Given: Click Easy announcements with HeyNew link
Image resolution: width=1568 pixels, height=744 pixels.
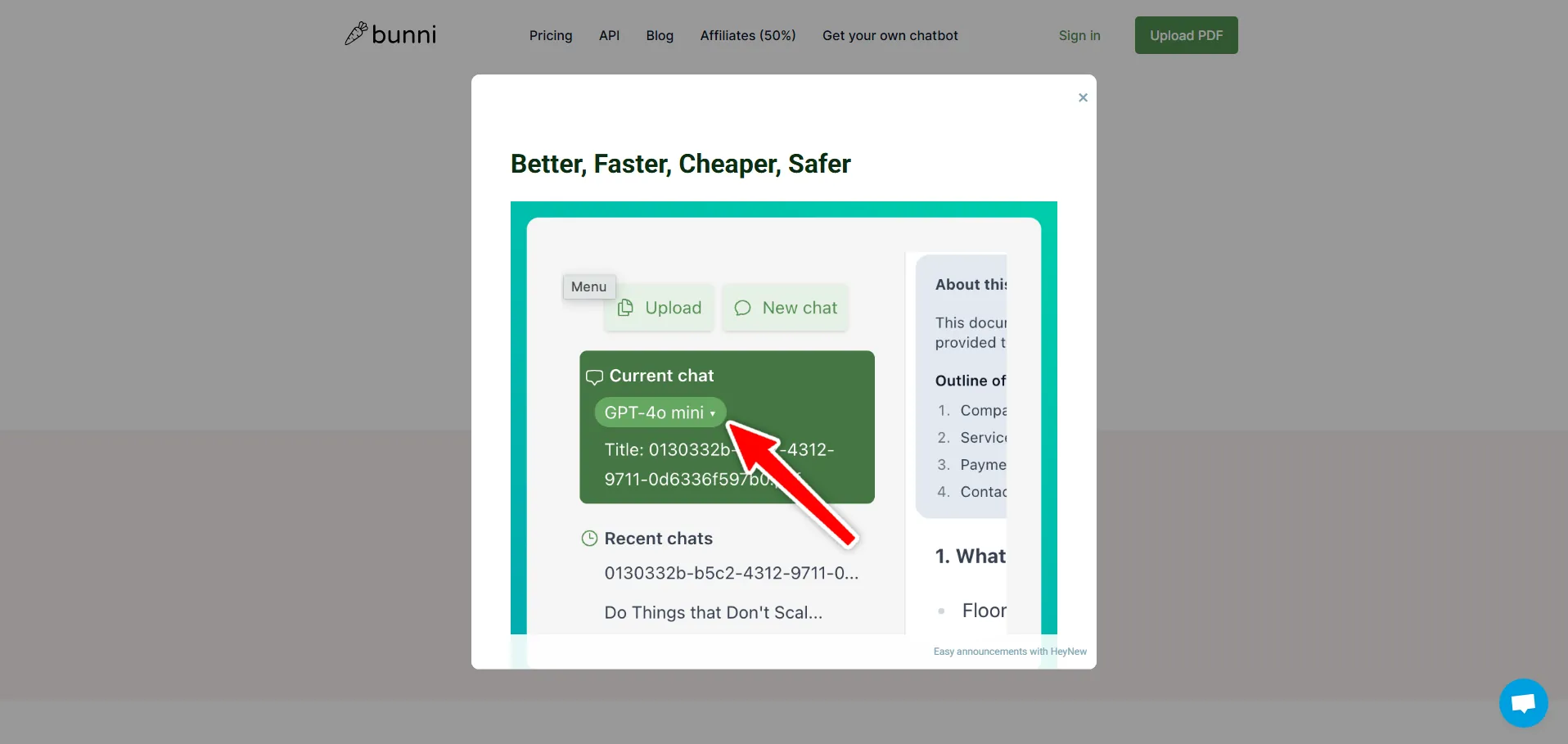Looking at the screenshot, I should (1009, 652).
